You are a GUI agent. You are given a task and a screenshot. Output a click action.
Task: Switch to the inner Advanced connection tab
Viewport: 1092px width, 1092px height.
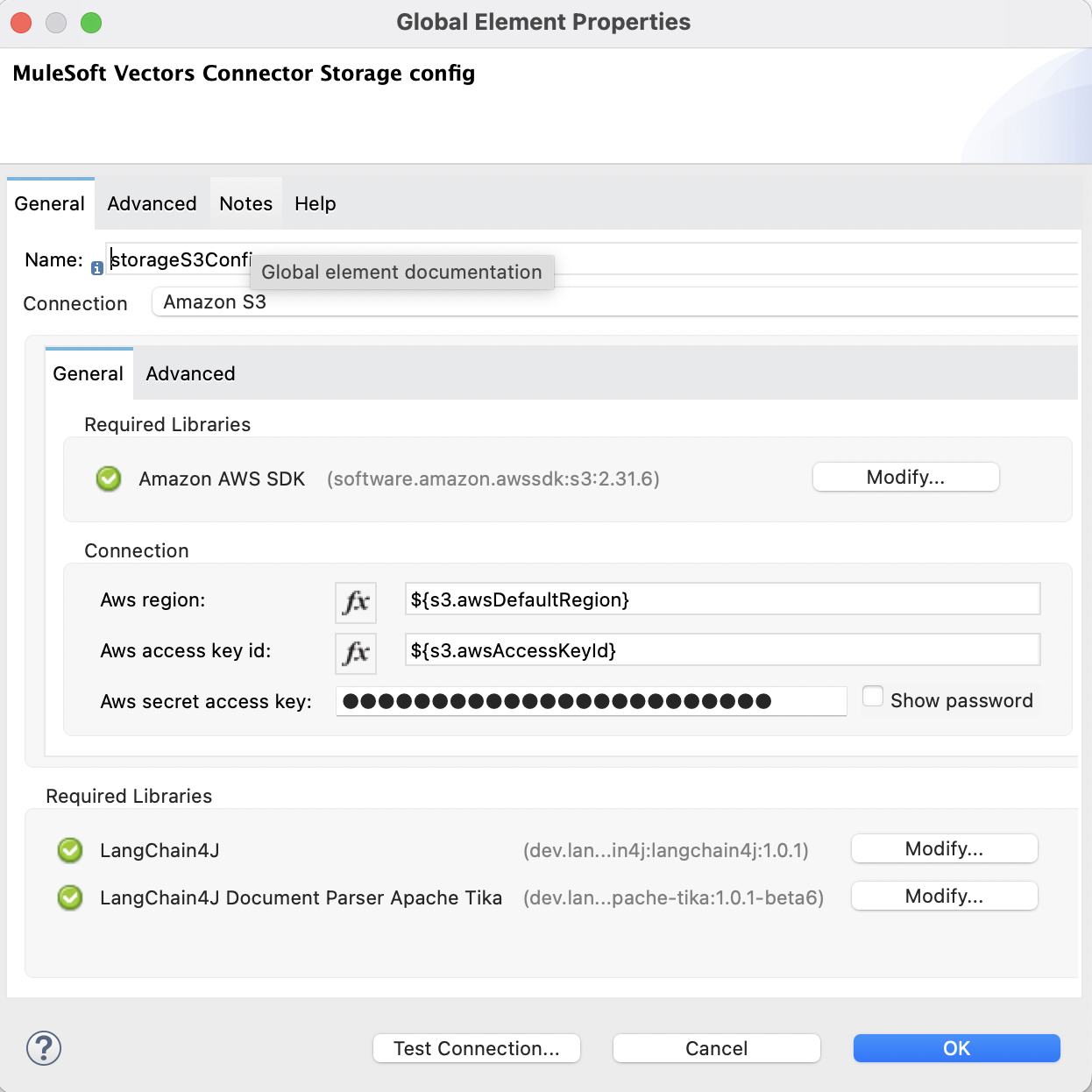190,373
